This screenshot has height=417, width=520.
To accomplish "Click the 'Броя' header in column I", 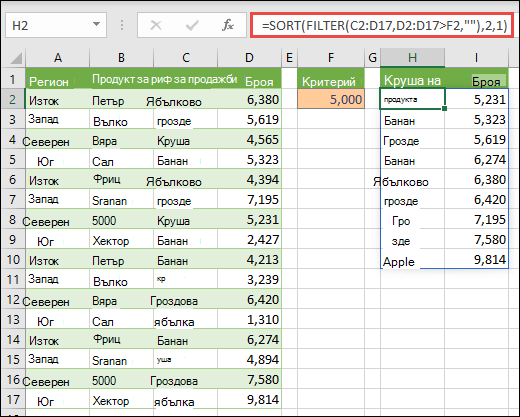I will [x=476, y=79].
